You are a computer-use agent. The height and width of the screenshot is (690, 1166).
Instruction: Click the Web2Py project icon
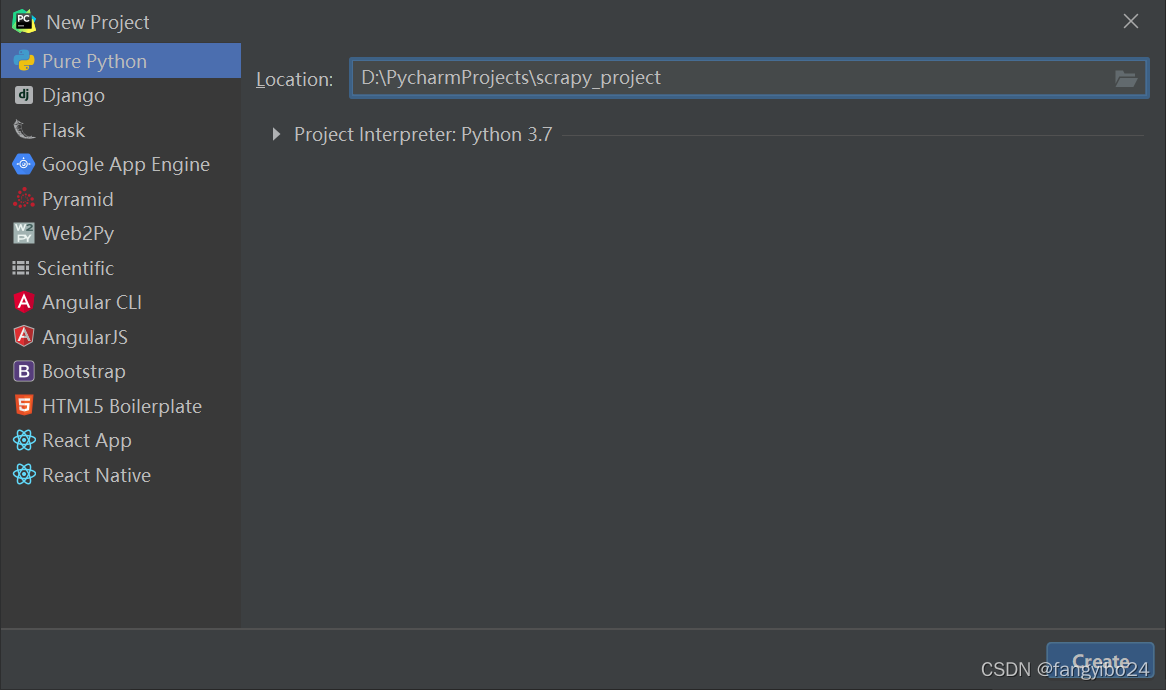pyautogui.click(x=23, y=234)
